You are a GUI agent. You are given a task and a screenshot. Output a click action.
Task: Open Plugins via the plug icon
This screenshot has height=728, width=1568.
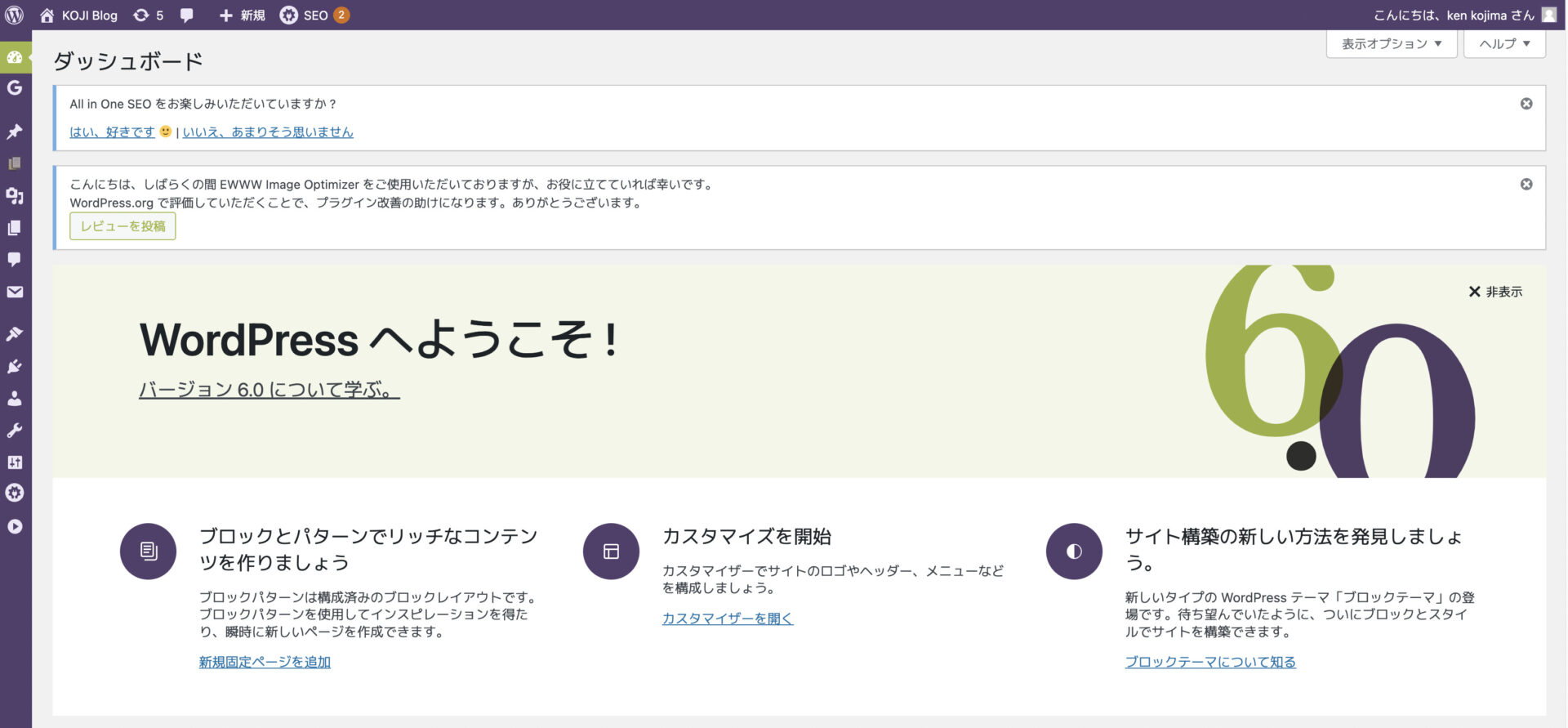pos(15,366)
